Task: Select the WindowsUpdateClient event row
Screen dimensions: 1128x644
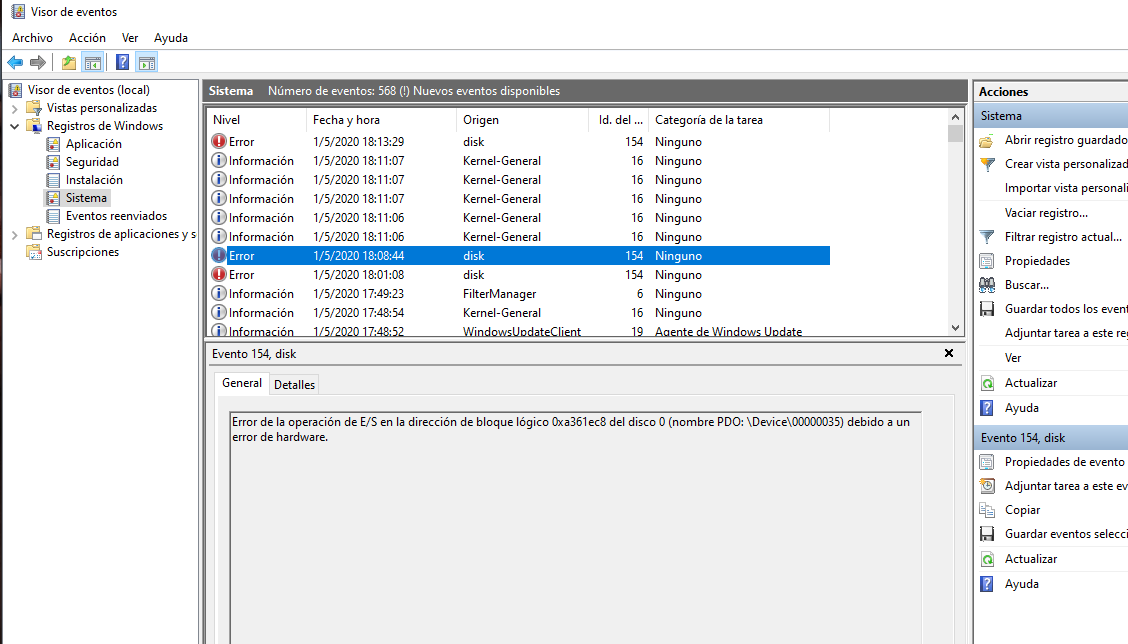Action: click(519, 331)
